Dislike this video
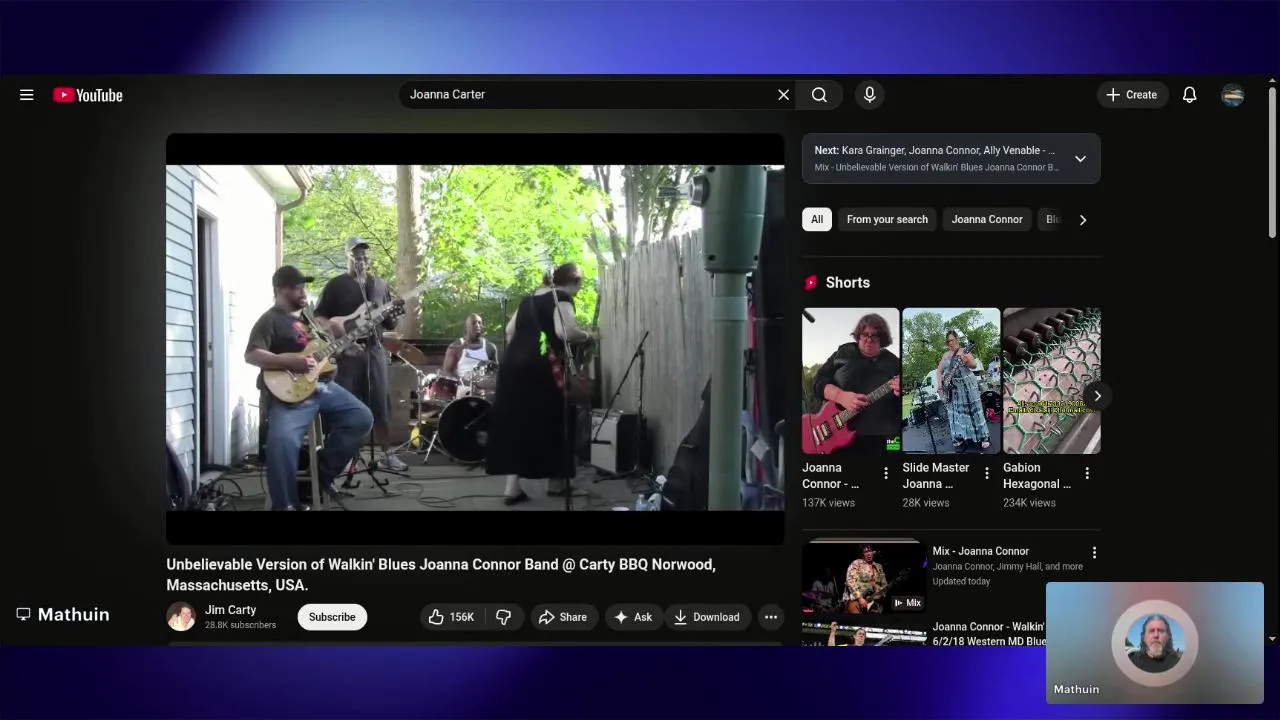 [x=504, y=617]
